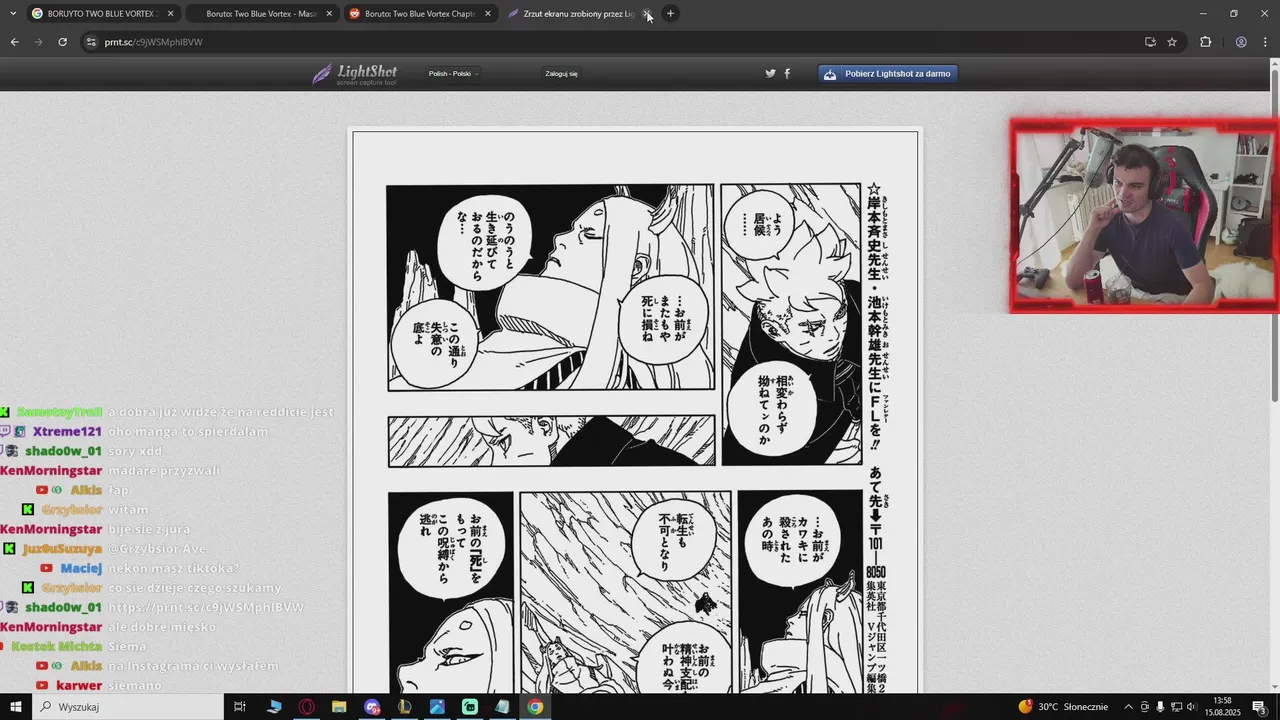
Task: Click chat username Xtreme121
Action: 67,431
